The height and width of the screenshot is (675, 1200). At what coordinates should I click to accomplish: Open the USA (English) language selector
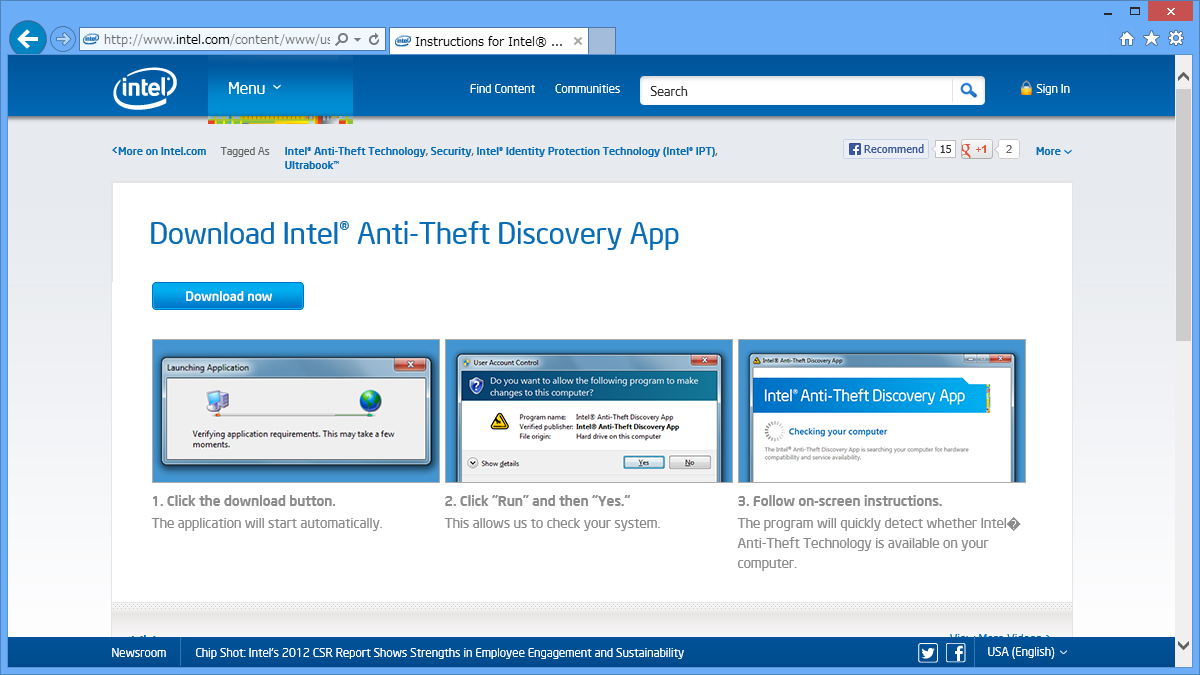pos(1027,652)
